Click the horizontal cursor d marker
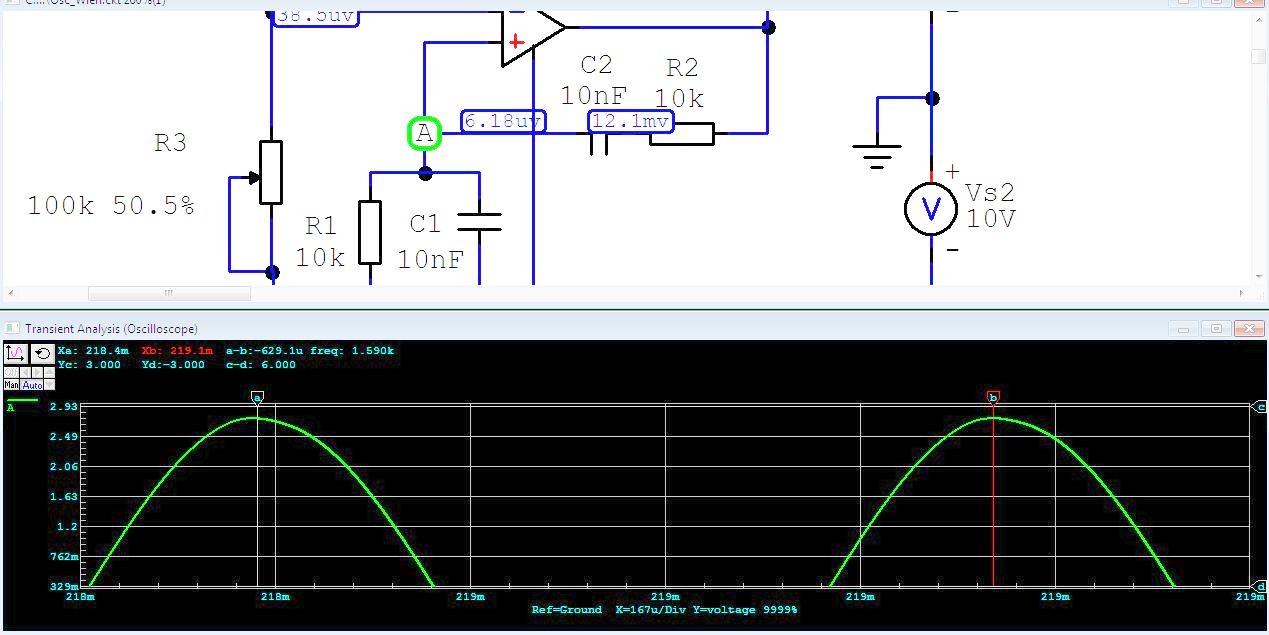 coord(1260,586)
